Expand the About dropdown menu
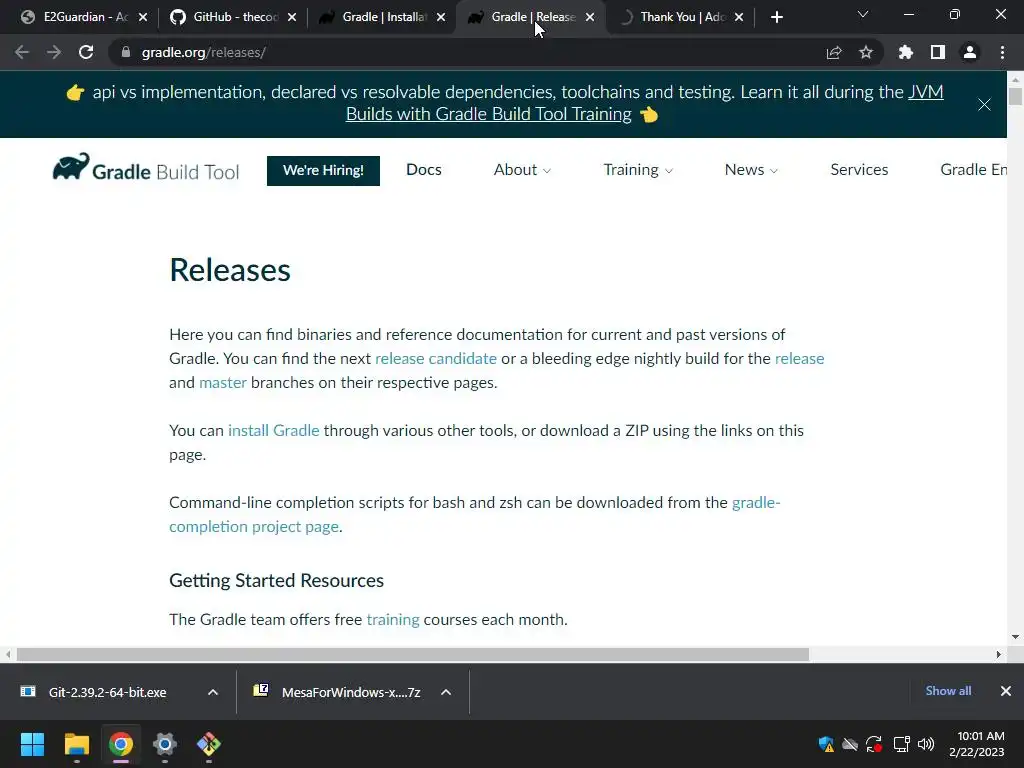The height and width of the screenshot is (768, 1024). tap(522, 170)
